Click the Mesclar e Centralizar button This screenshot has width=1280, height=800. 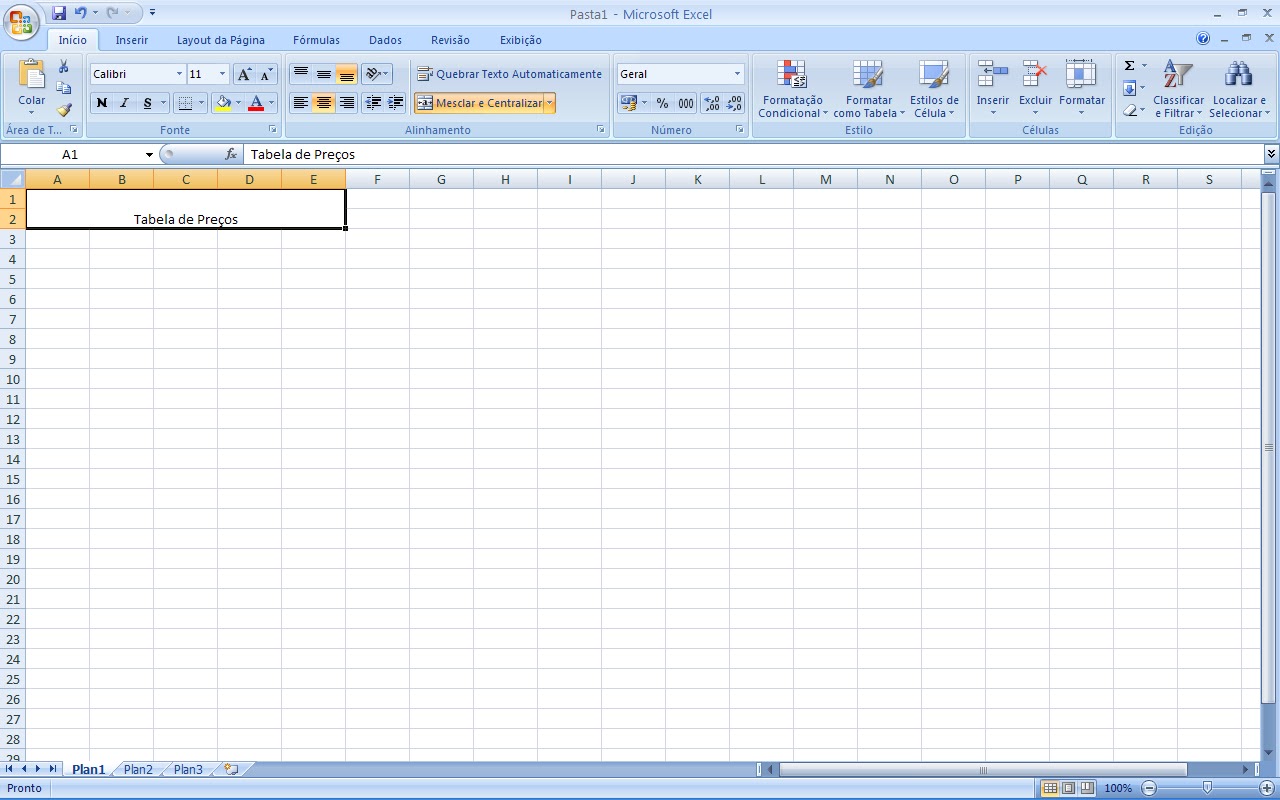[479, 103]
